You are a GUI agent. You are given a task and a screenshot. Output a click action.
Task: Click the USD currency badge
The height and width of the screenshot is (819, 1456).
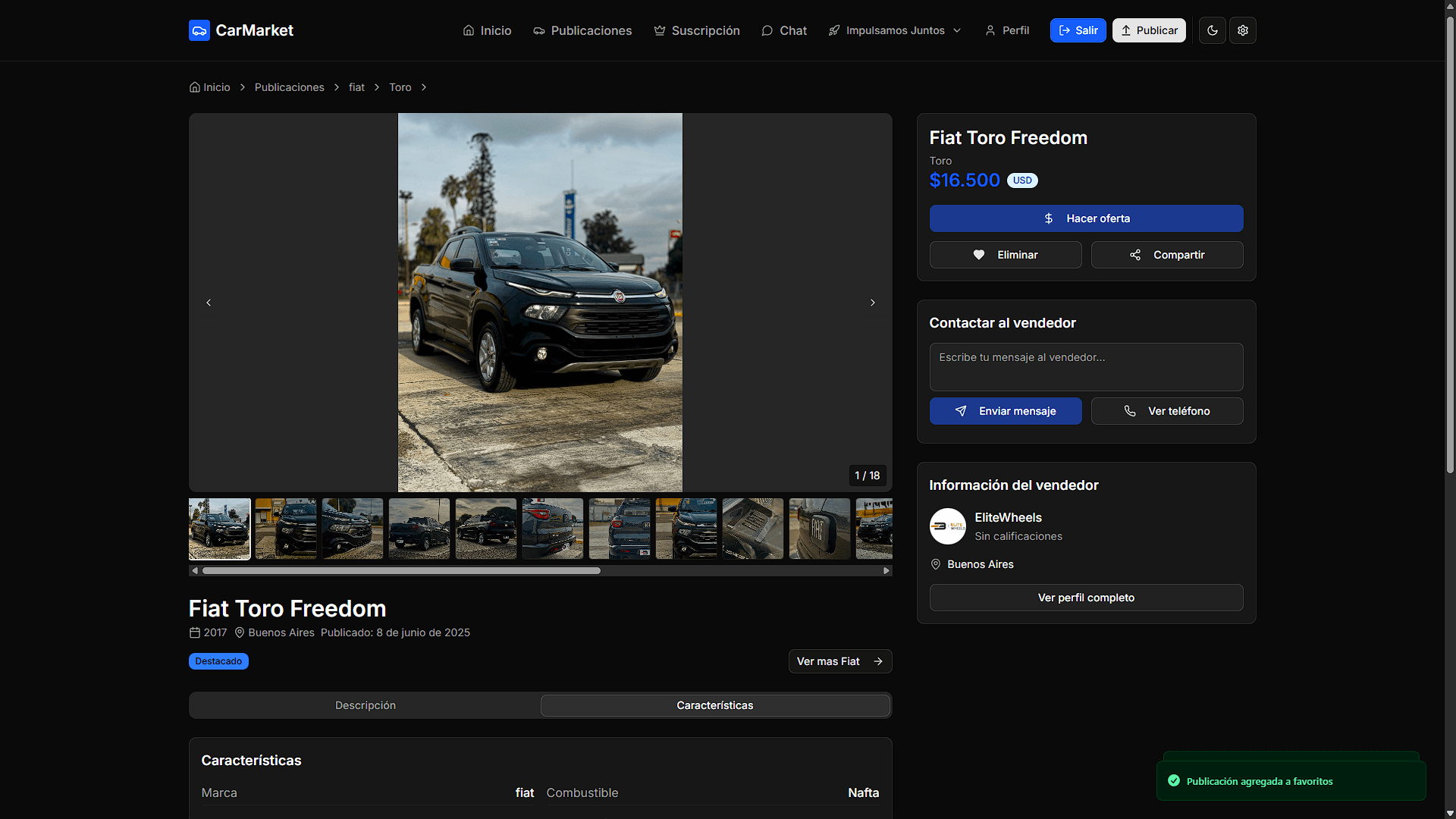tap(1022, 180)
